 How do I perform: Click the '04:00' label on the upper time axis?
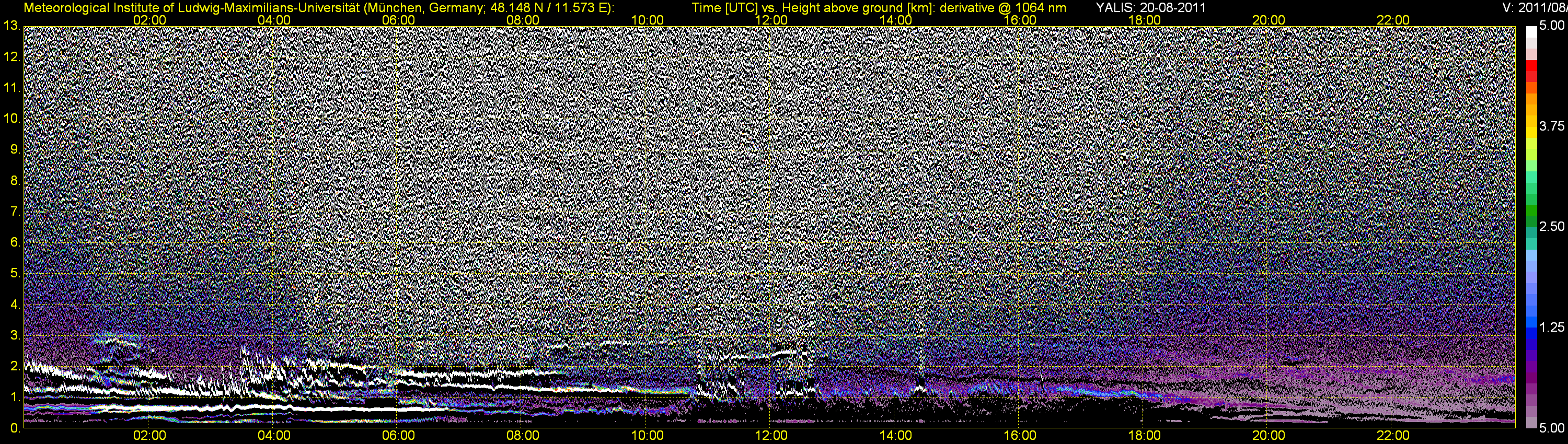(274, 20)
